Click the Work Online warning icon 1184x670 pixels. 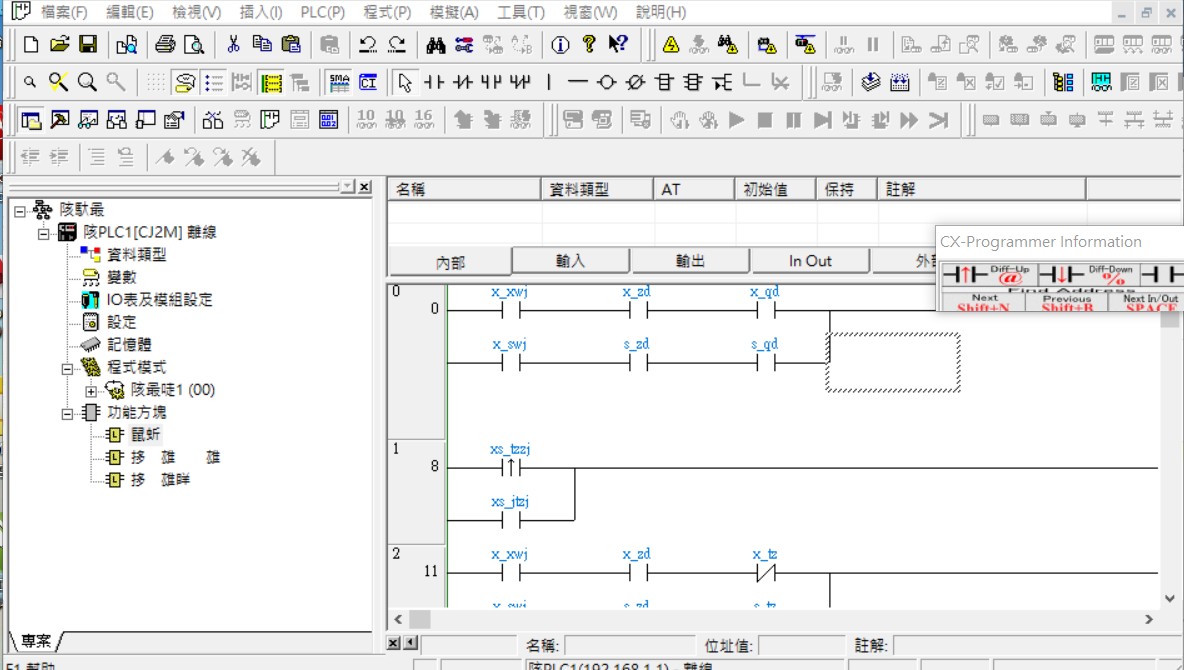[x=671, y=44]
